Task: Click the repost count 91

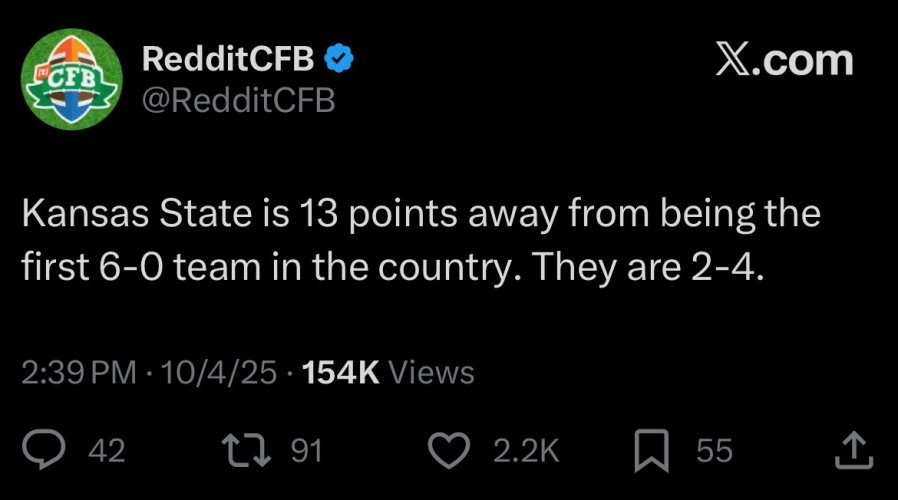Action: [x=306, y=451]
